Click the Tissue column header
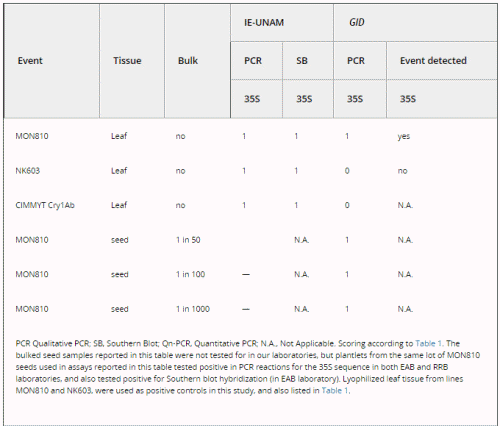The image size is (500, 426). (x=127, y=61)
